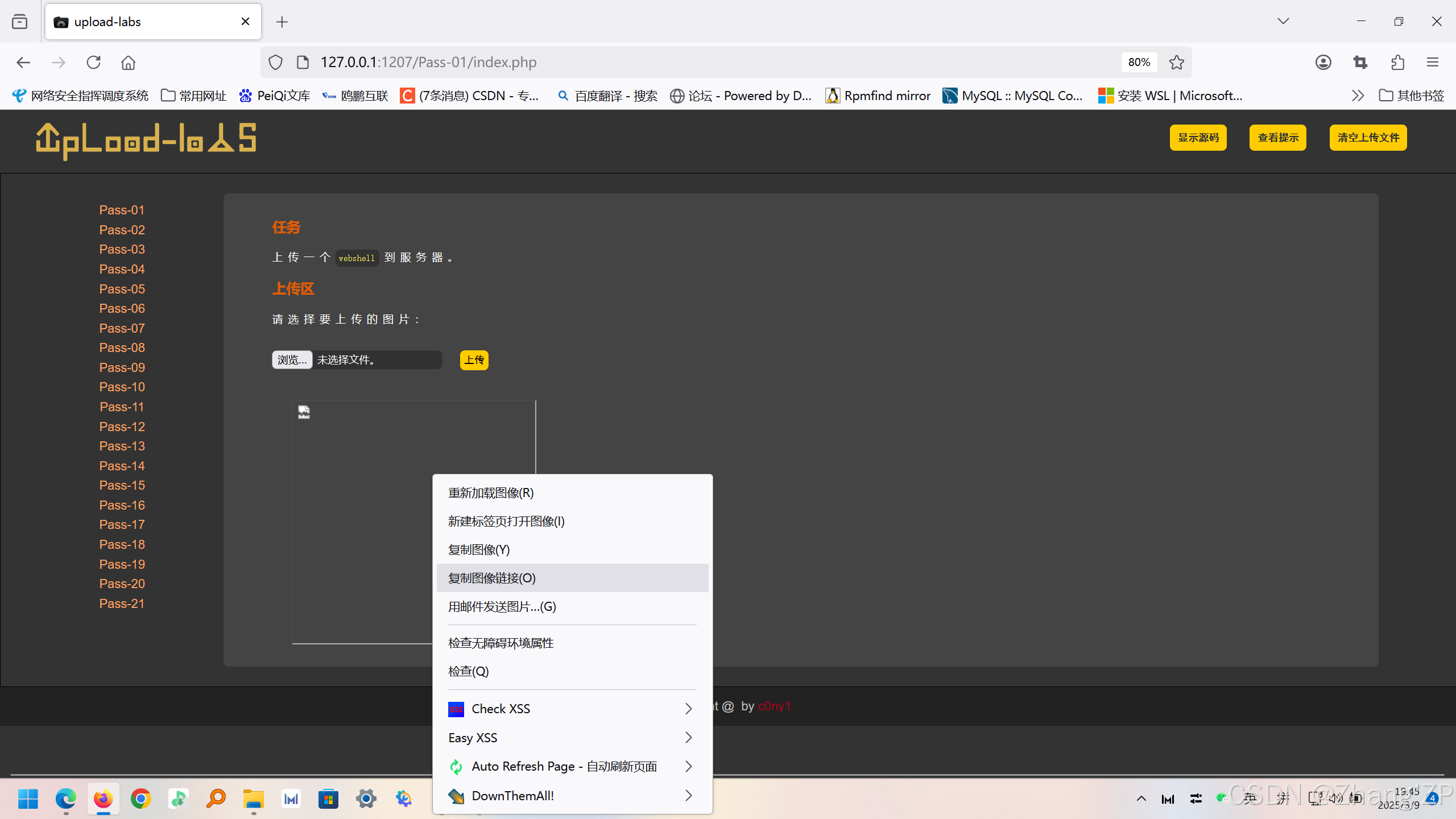This screenshot has height=819, width=1456.
Task: Click the tracking protection shield icon
Action: coord(275,63)
